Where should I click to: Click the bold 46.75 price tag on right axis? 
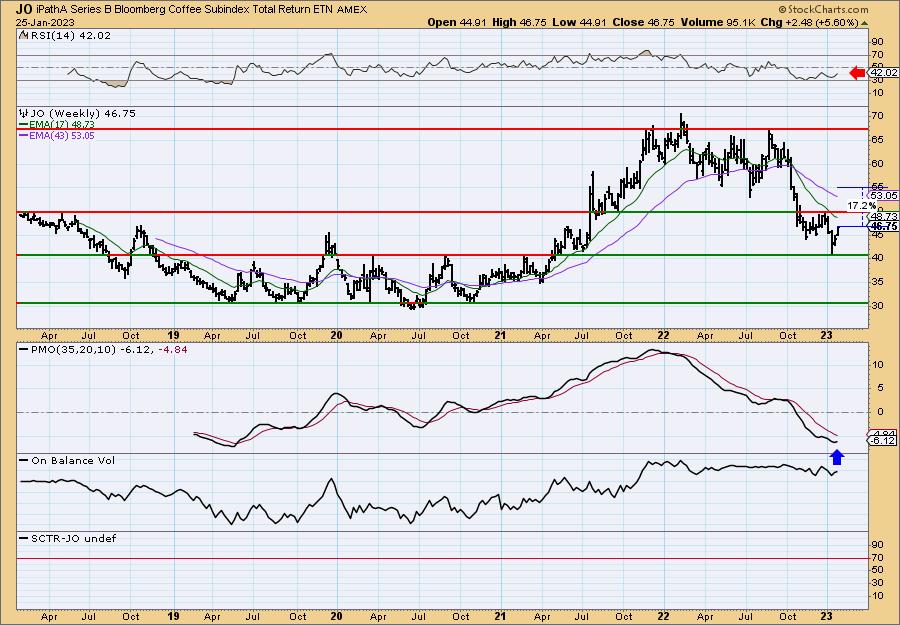tap(883, 227)
